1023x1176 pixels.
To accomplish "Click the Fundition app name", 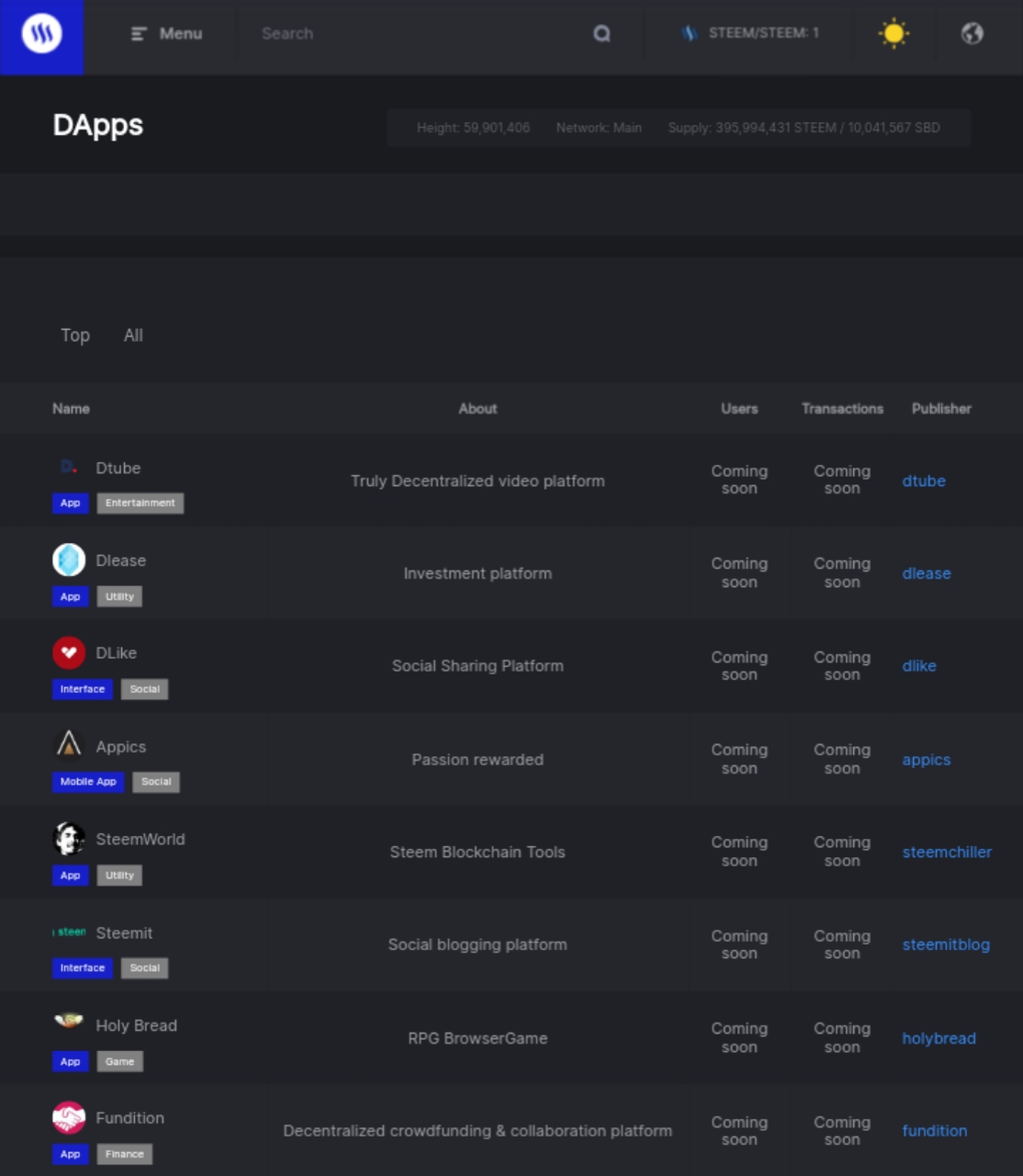I will pos(130,1118).
